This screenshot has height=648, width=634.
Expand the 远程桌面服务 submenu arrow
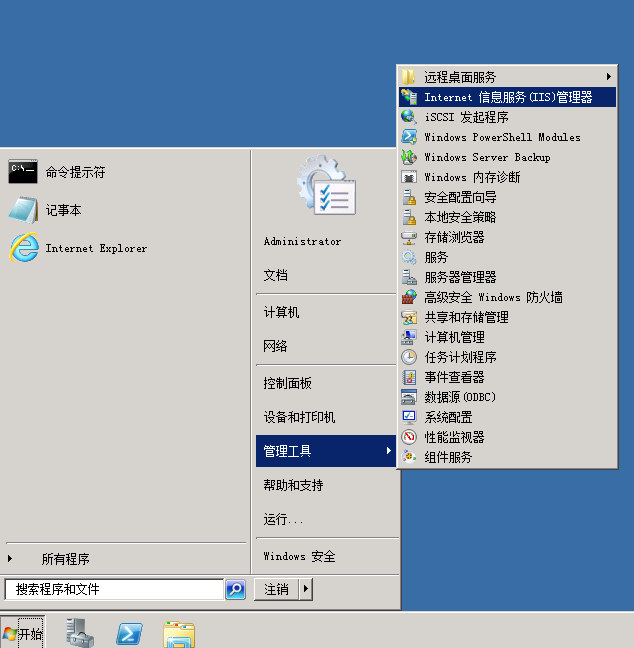[x=608, y=76]
